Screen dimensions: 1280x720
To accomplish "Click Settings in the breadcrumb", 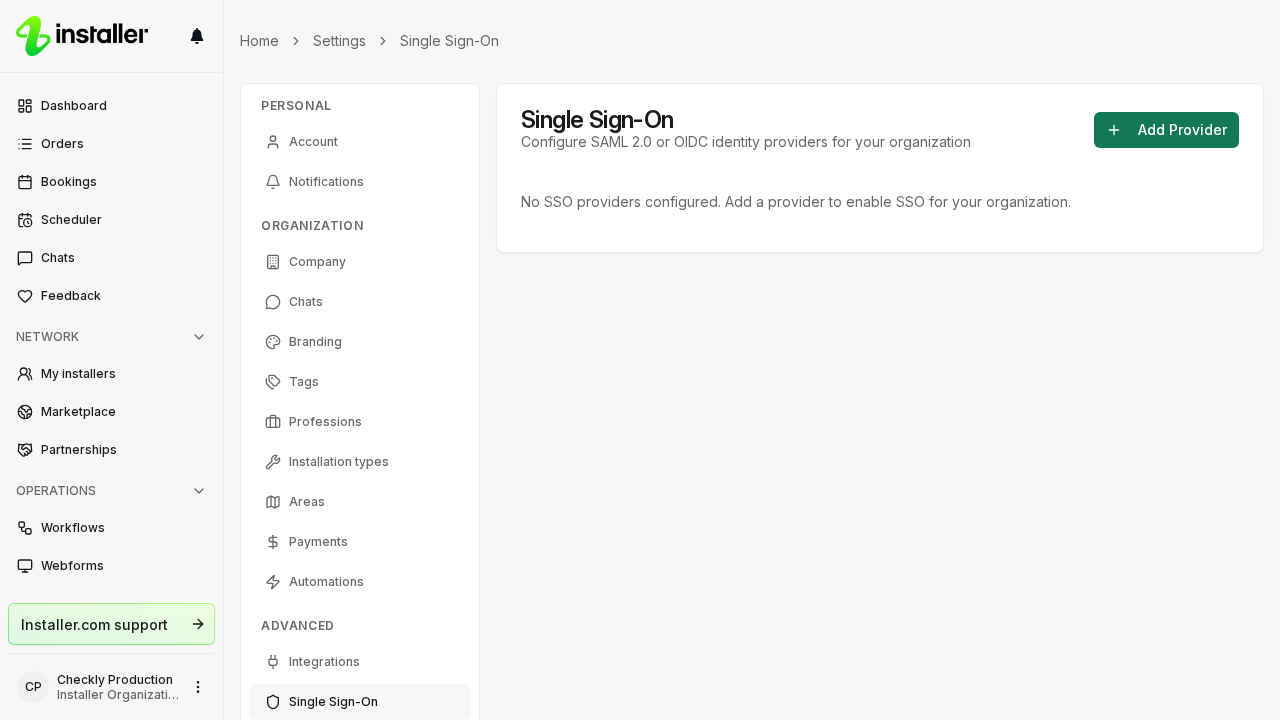I will click(x=339, y=41).
